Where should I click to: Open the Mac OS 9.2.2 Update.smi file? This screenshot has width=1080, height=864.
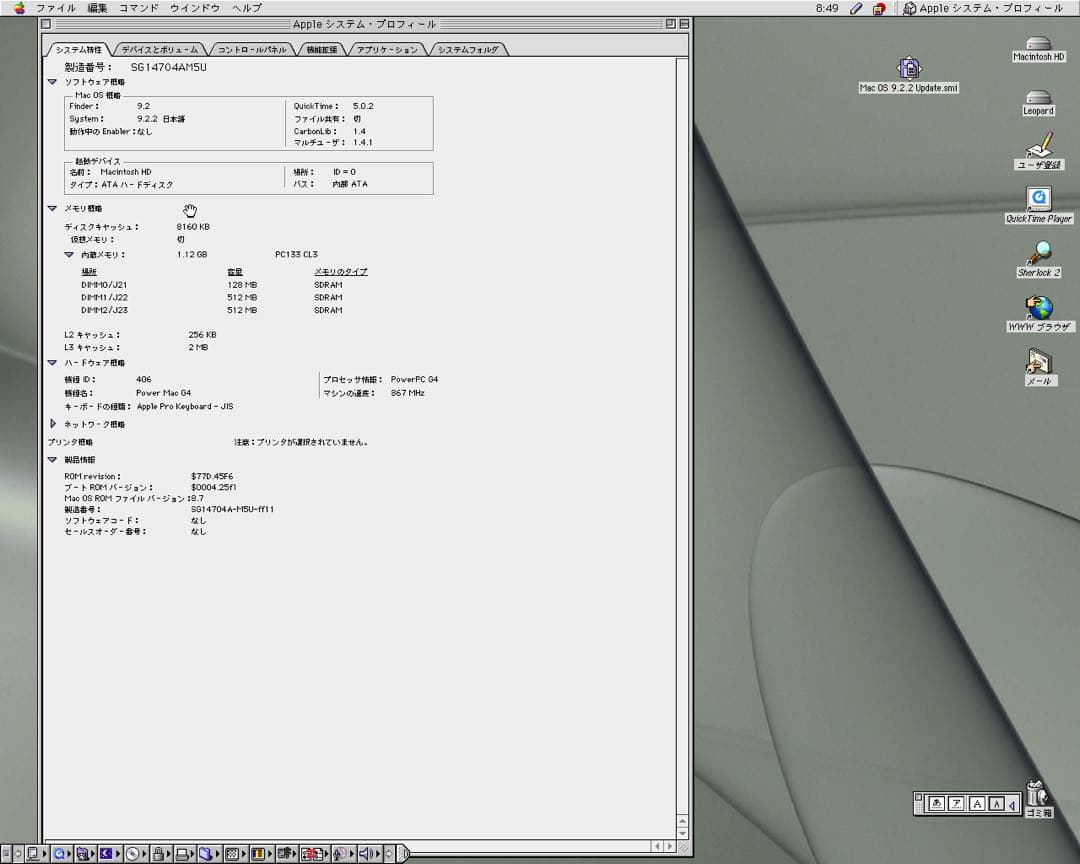[908, 67]
